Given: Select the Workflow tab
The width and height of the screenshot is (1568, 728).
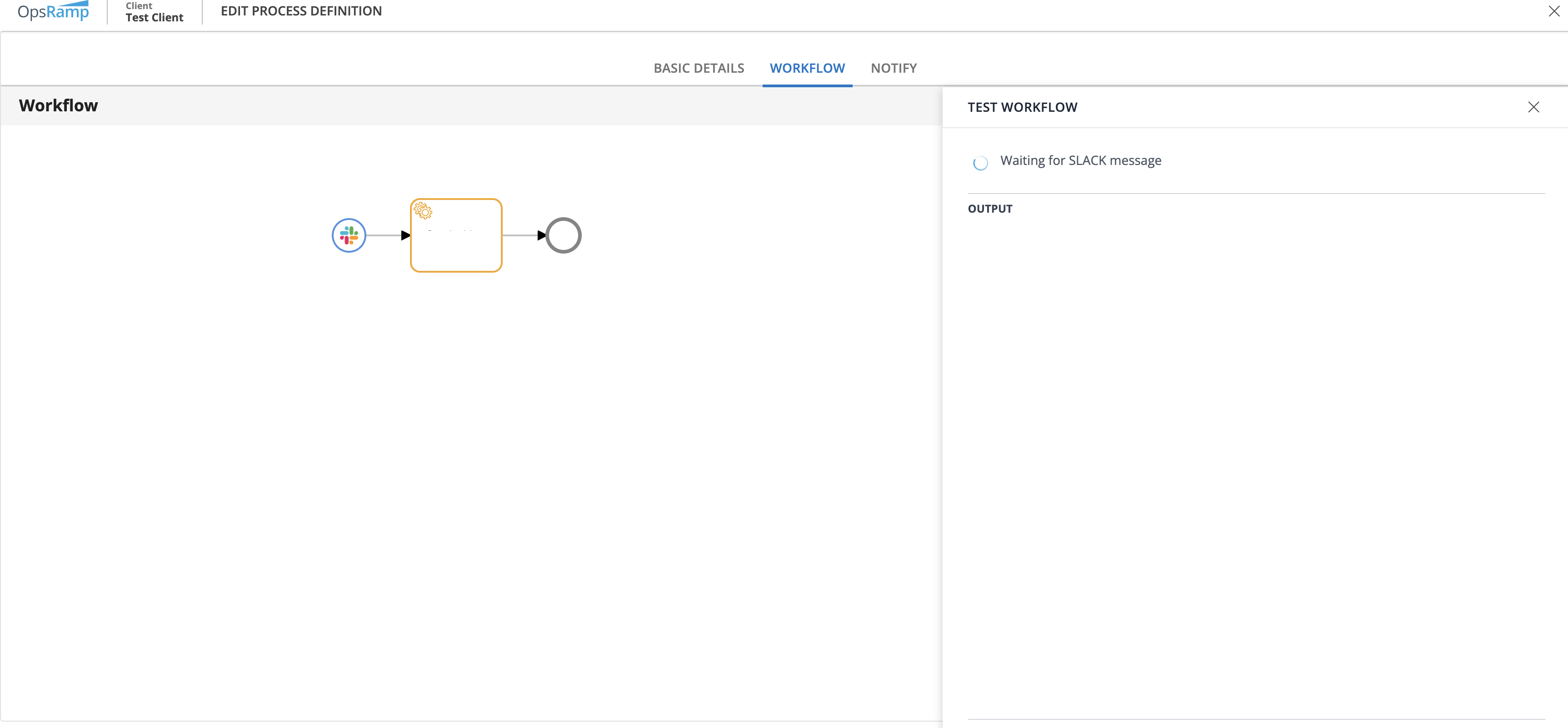Looking at the screenshot, I should click(x=807, y=68).
